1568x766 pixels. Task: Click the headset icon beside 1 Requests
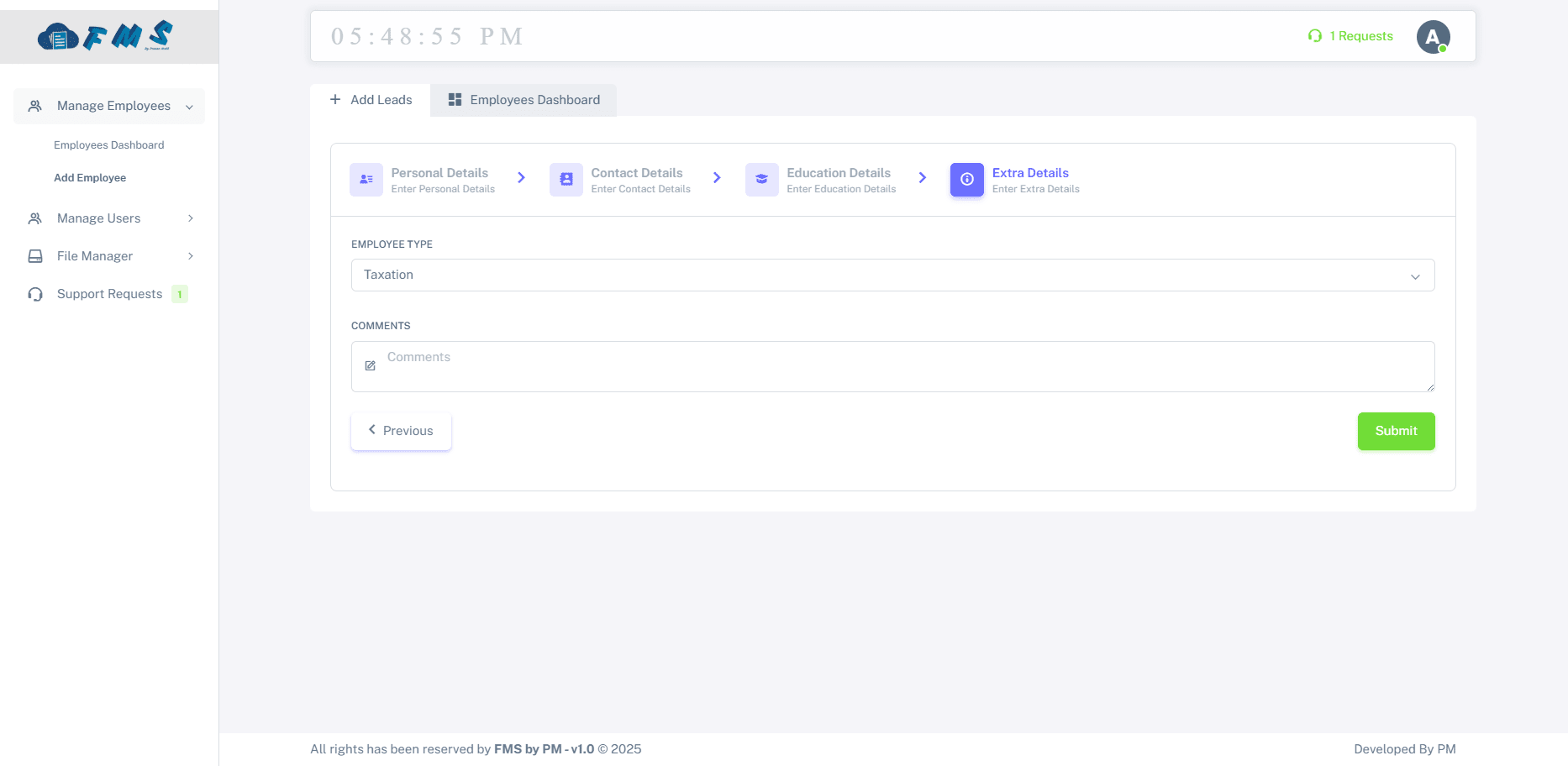(x=1315, y=36)
